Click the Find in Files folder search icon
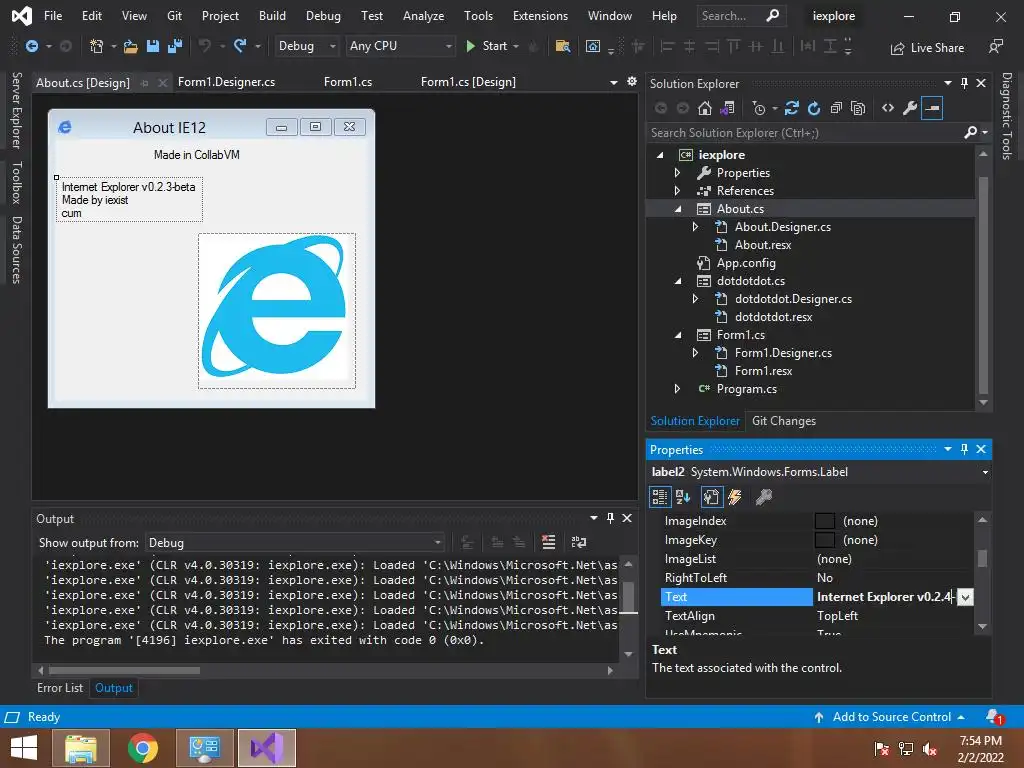1024x768 pixels. click(563, 46)
